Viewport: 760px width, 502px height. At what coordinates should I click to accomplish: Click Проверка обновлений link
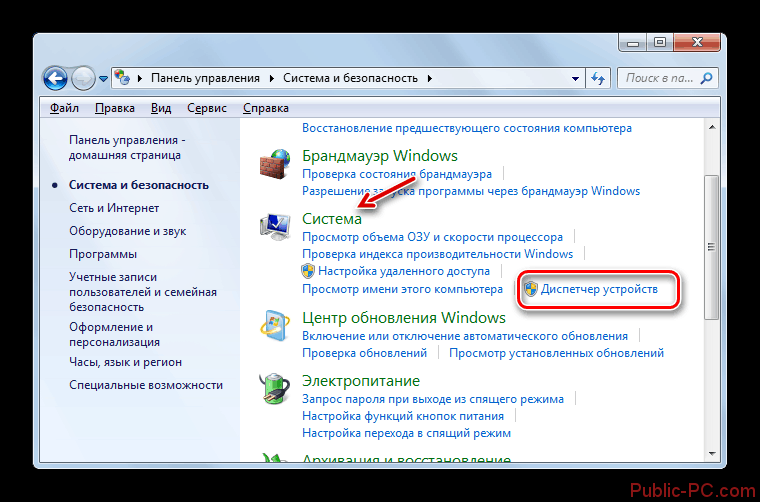364,353
